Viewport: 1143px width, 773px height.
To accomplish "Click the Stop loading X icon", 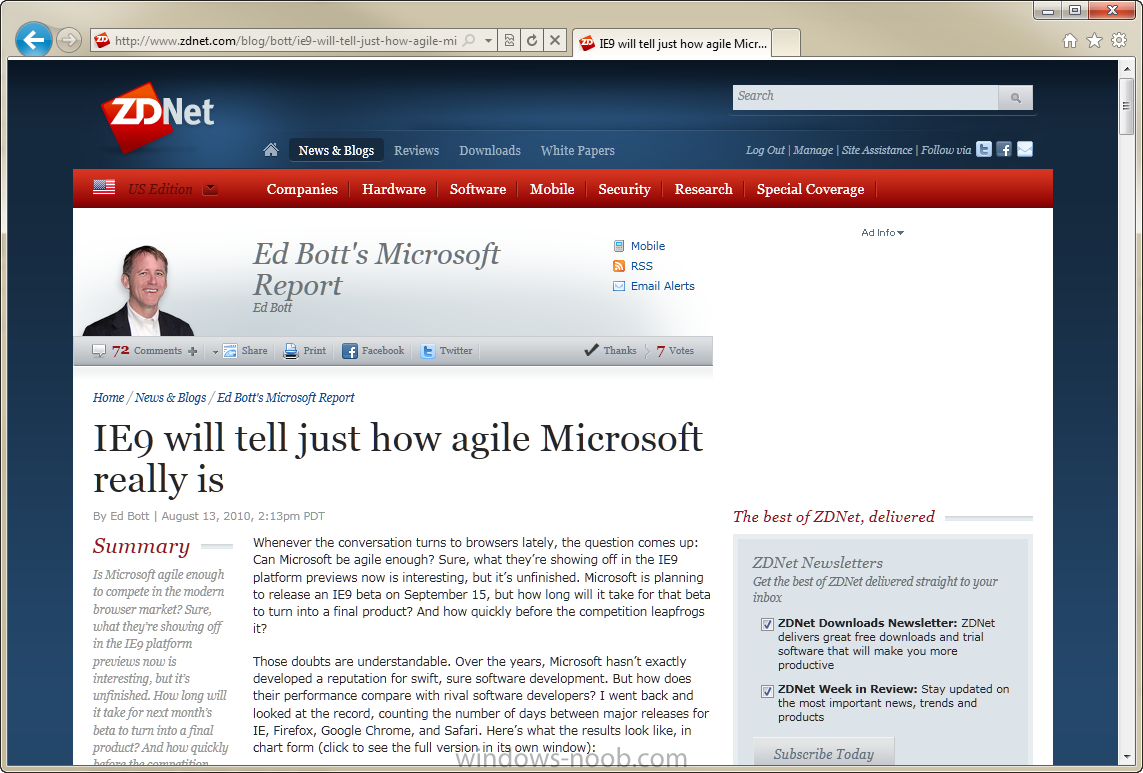I will click(x=555, y=40).
